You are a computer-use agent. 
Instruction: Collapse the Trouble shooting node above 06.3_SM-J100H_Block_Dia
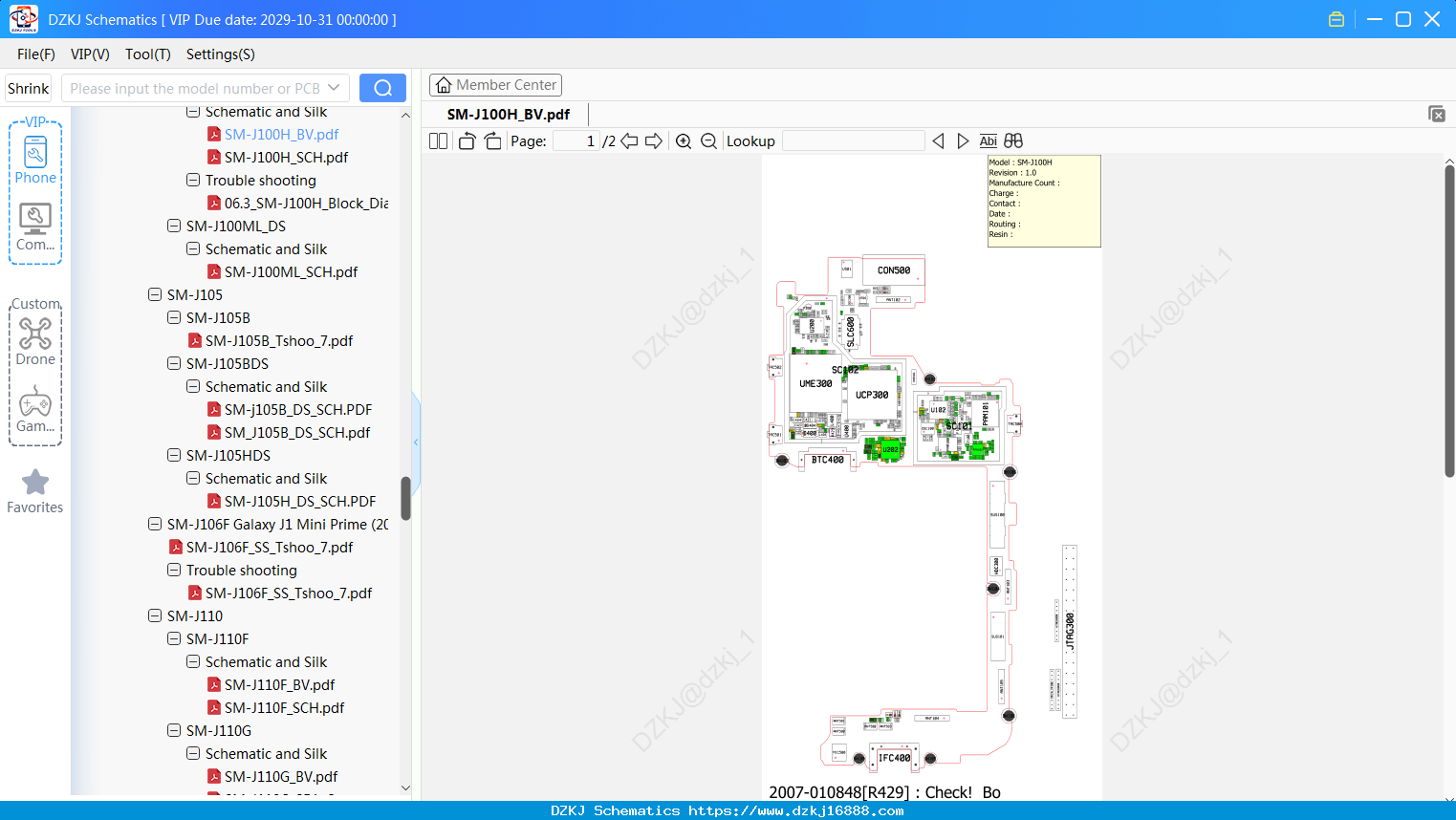[x=193, y=180]
